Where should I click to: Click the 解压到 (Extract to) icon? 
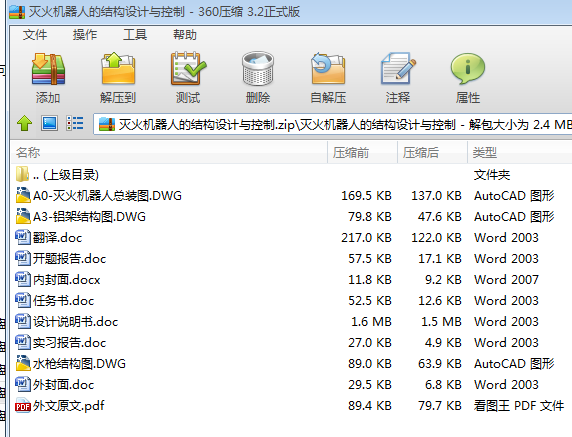tap(118, 68)
